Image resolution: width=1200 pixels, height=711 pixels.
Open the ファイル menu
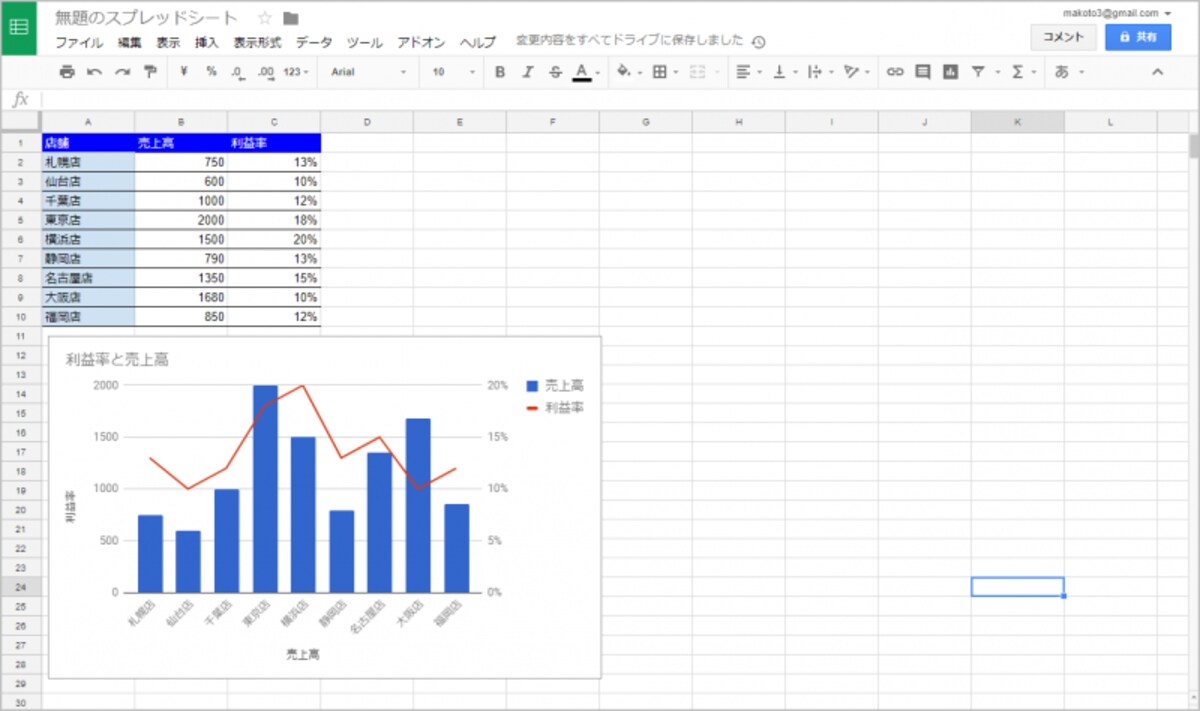click(78, 42)
